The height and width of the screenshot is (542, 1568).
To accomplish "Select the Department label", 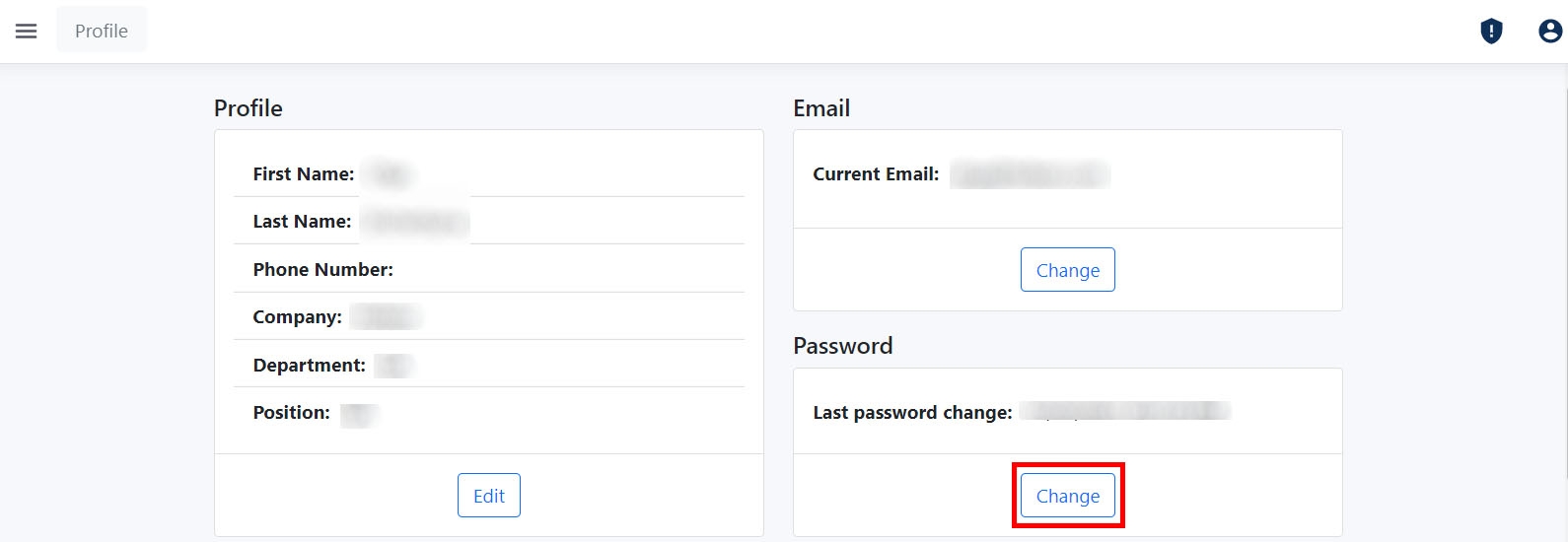I will pos(309,366).
